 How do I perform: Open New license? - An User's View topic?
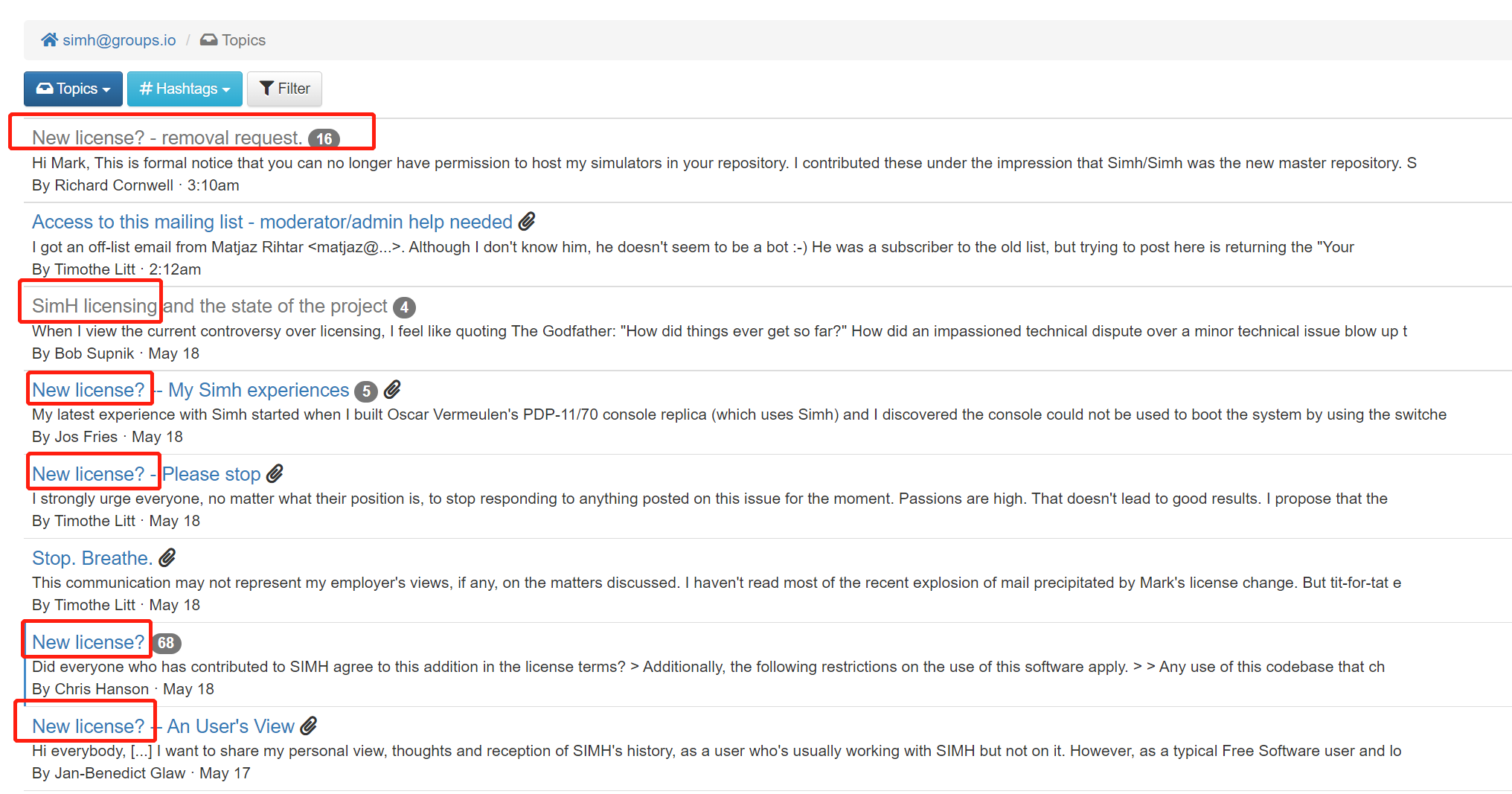pyautogui.click(x=164, y=726)
